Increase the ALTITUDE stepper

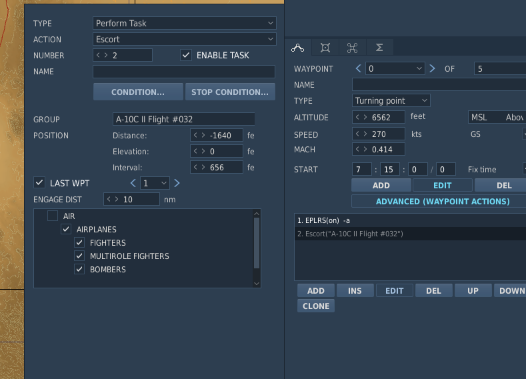tap(365, 117)
